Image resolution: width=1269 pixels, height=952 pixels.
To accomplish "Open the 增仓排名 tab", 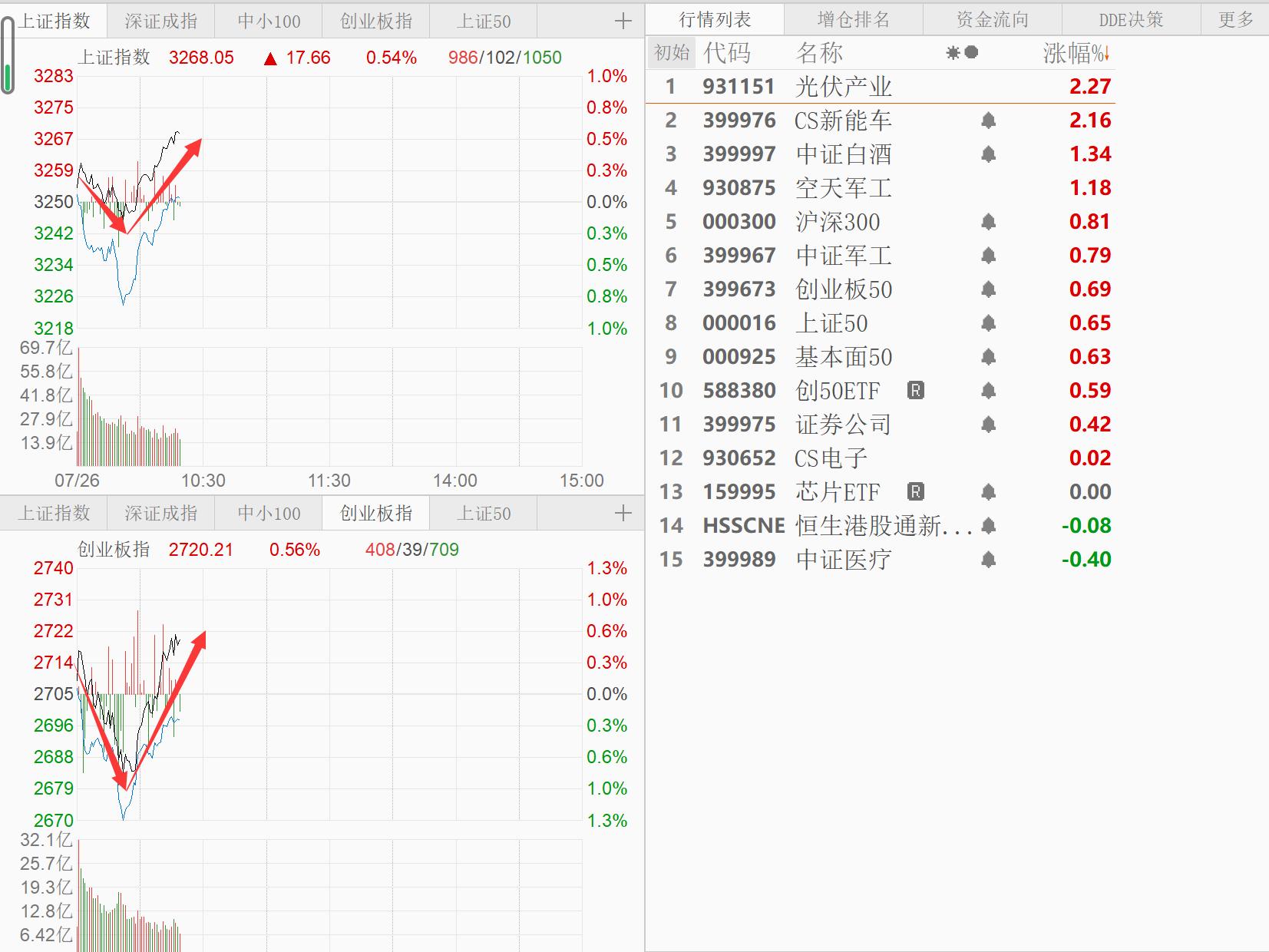I will point(854,20).
